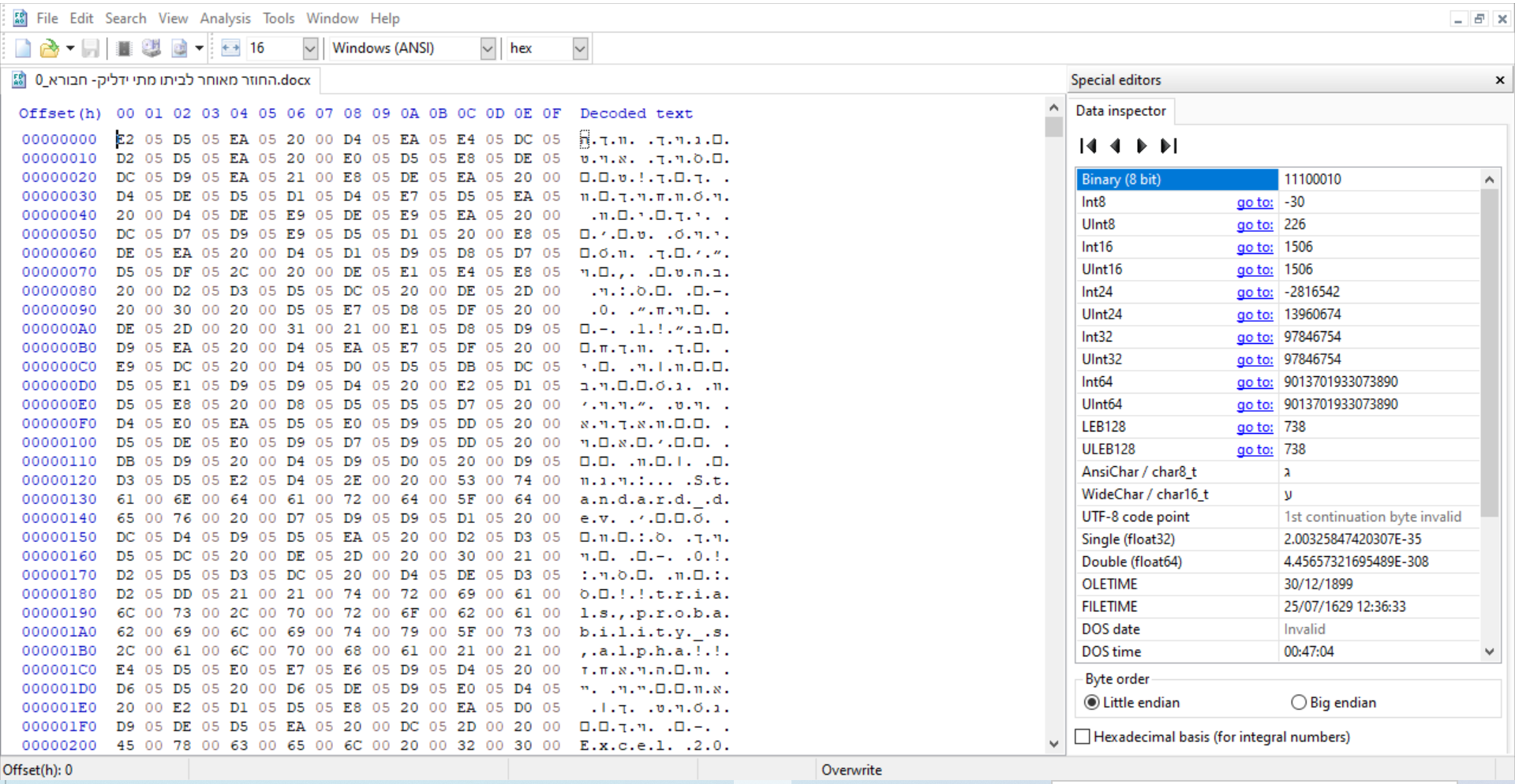The width and height of the screenshot is (1515, 784).
Task: Select the Big endian byte order
Action: coord(1334,703)
